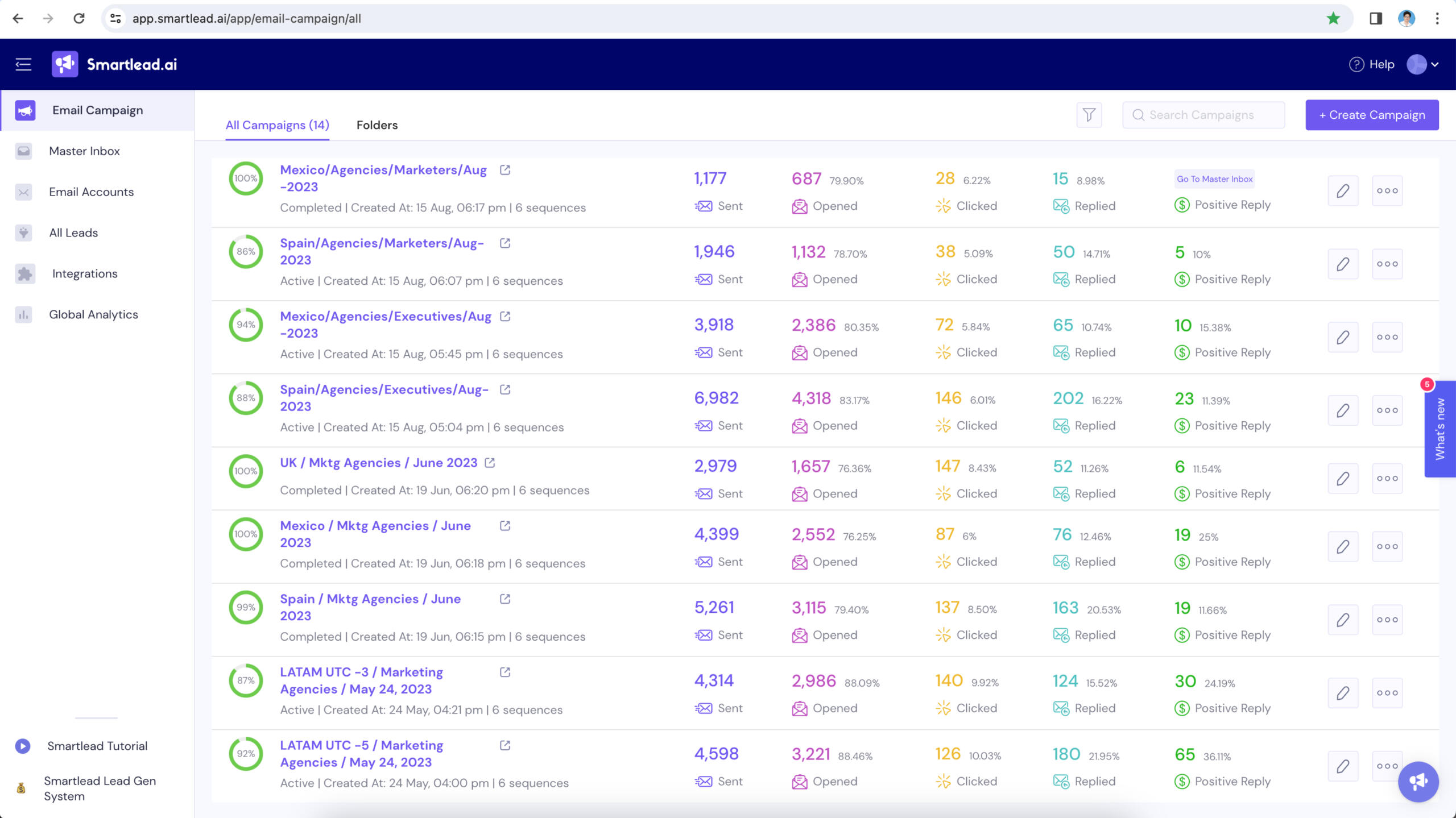The width and height of the screenshot is (1456, 818).
Task: Switch to the Folders tab
Action: pos(377,125)
